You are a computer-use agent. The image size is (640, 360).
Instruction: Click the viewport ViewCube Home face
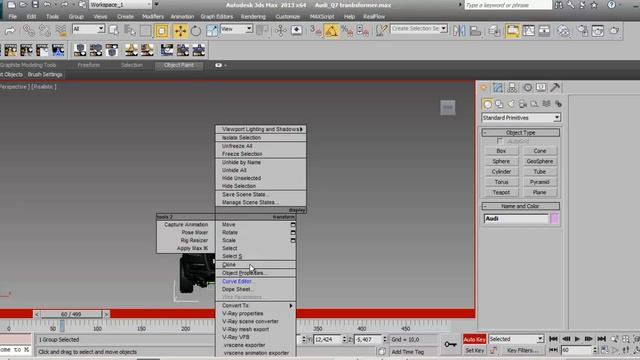tap(448, 107)
